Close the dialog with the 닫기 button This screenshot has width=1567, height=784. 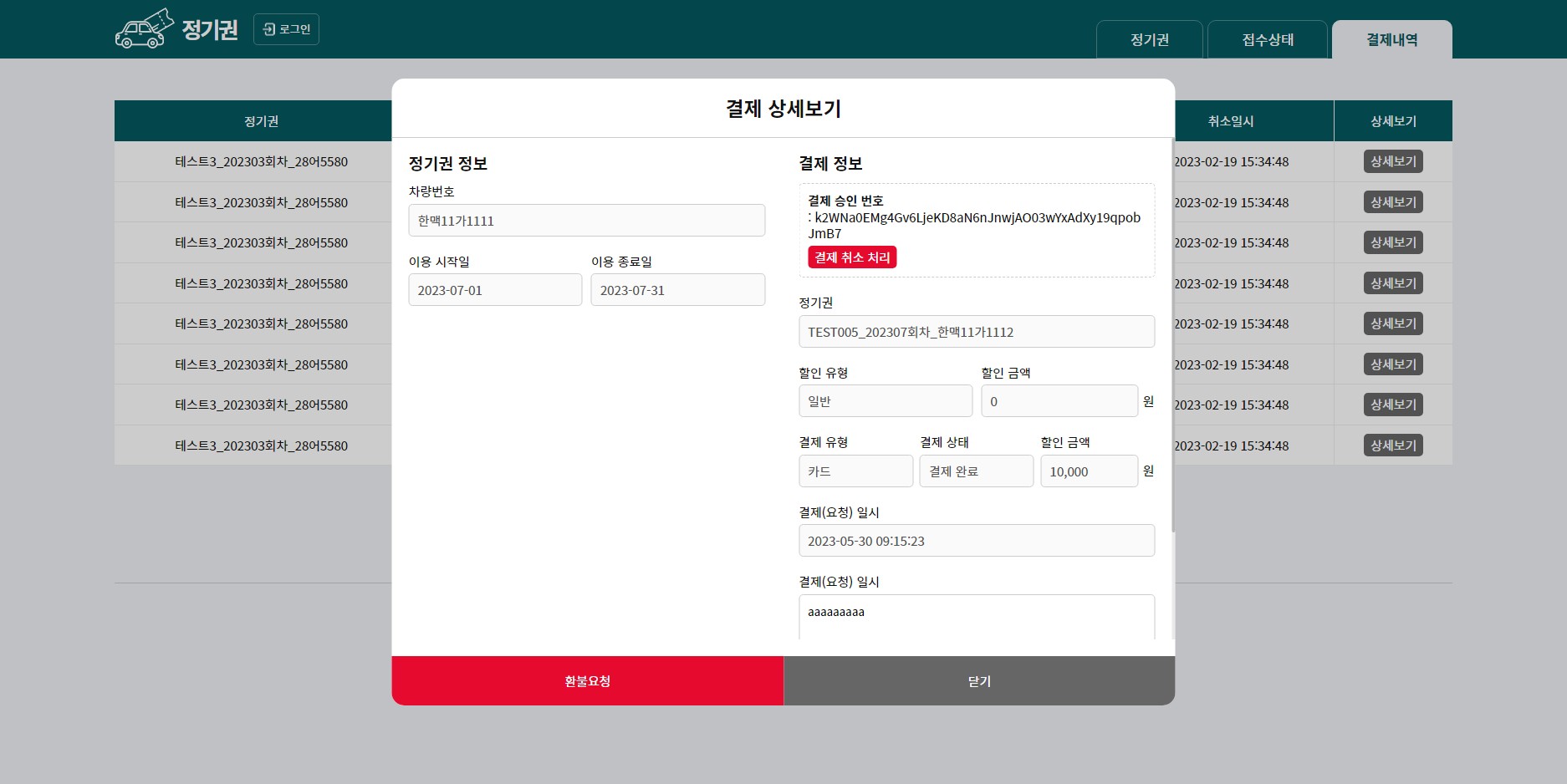pos(978,680)
